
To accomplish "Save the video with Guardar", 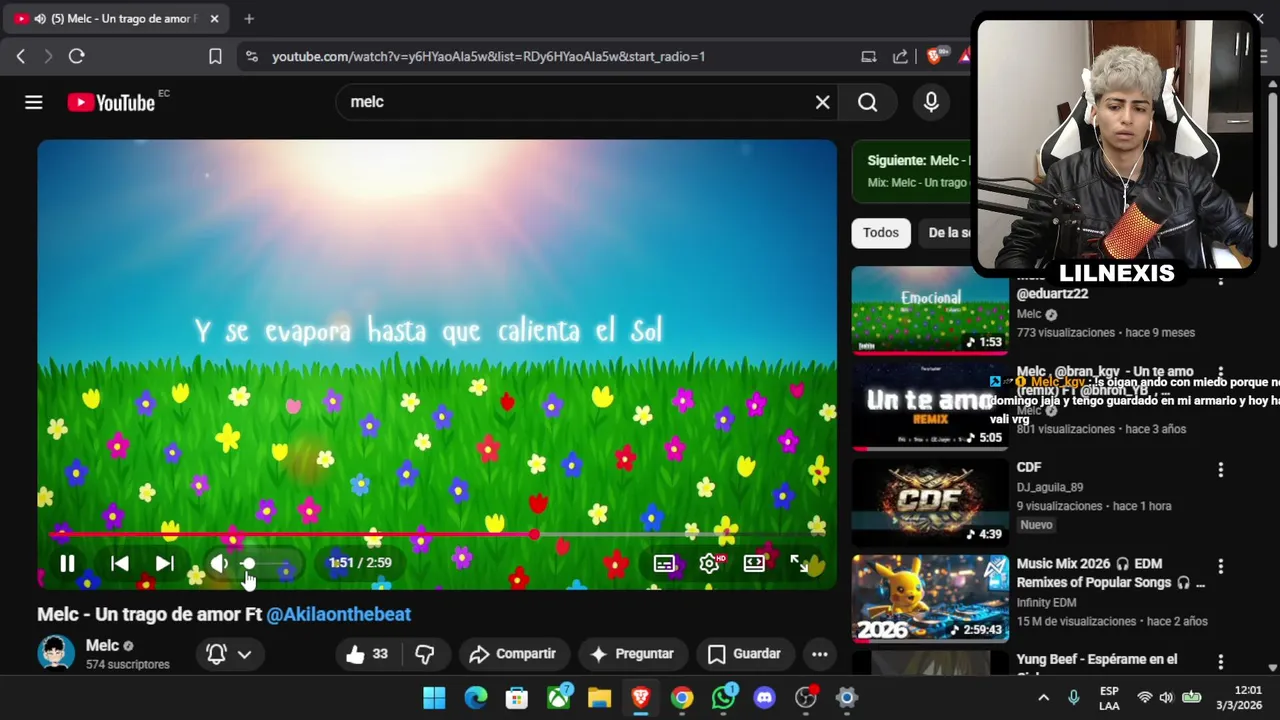I will click(744, 654).
